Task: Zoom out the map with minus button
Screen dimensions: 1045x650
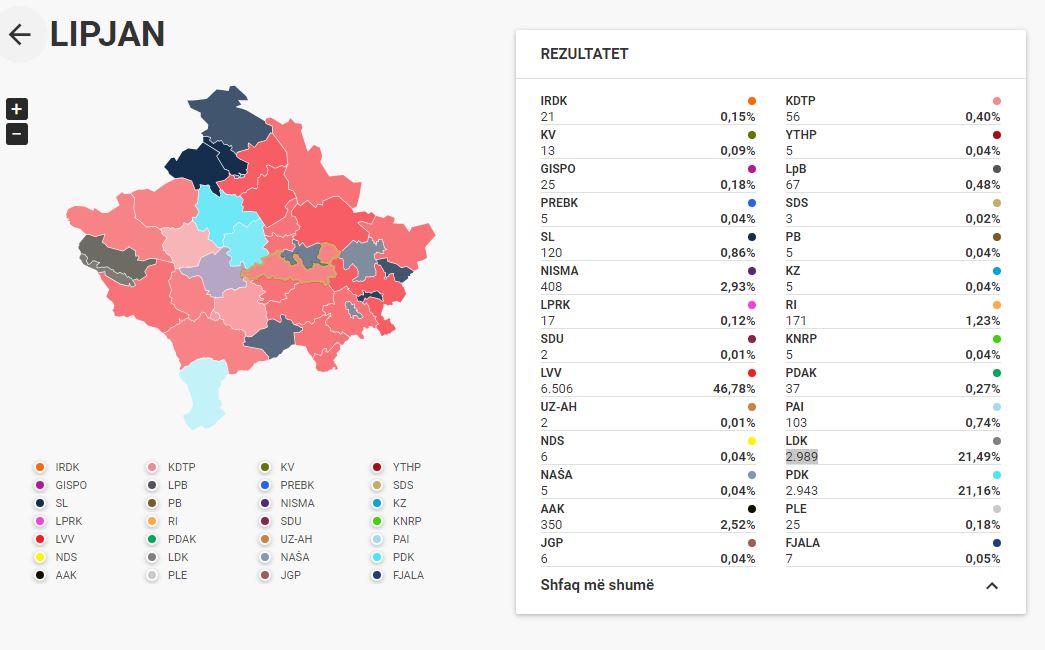Action: click(17, 134)
